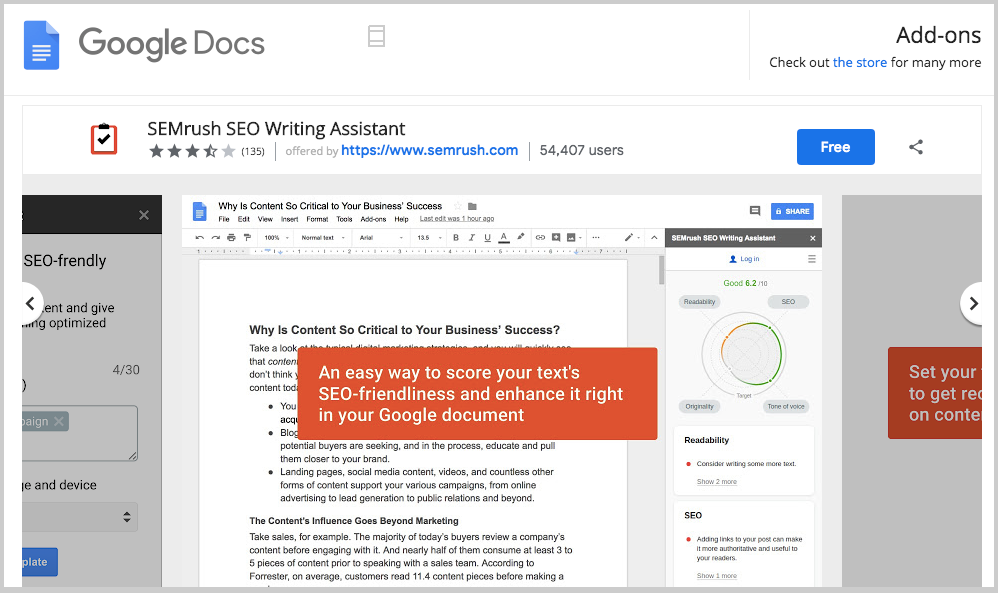Viewport: 998px width, 593px height.
Task: Open the Normal text style dropdown
Action: point(323,237)
